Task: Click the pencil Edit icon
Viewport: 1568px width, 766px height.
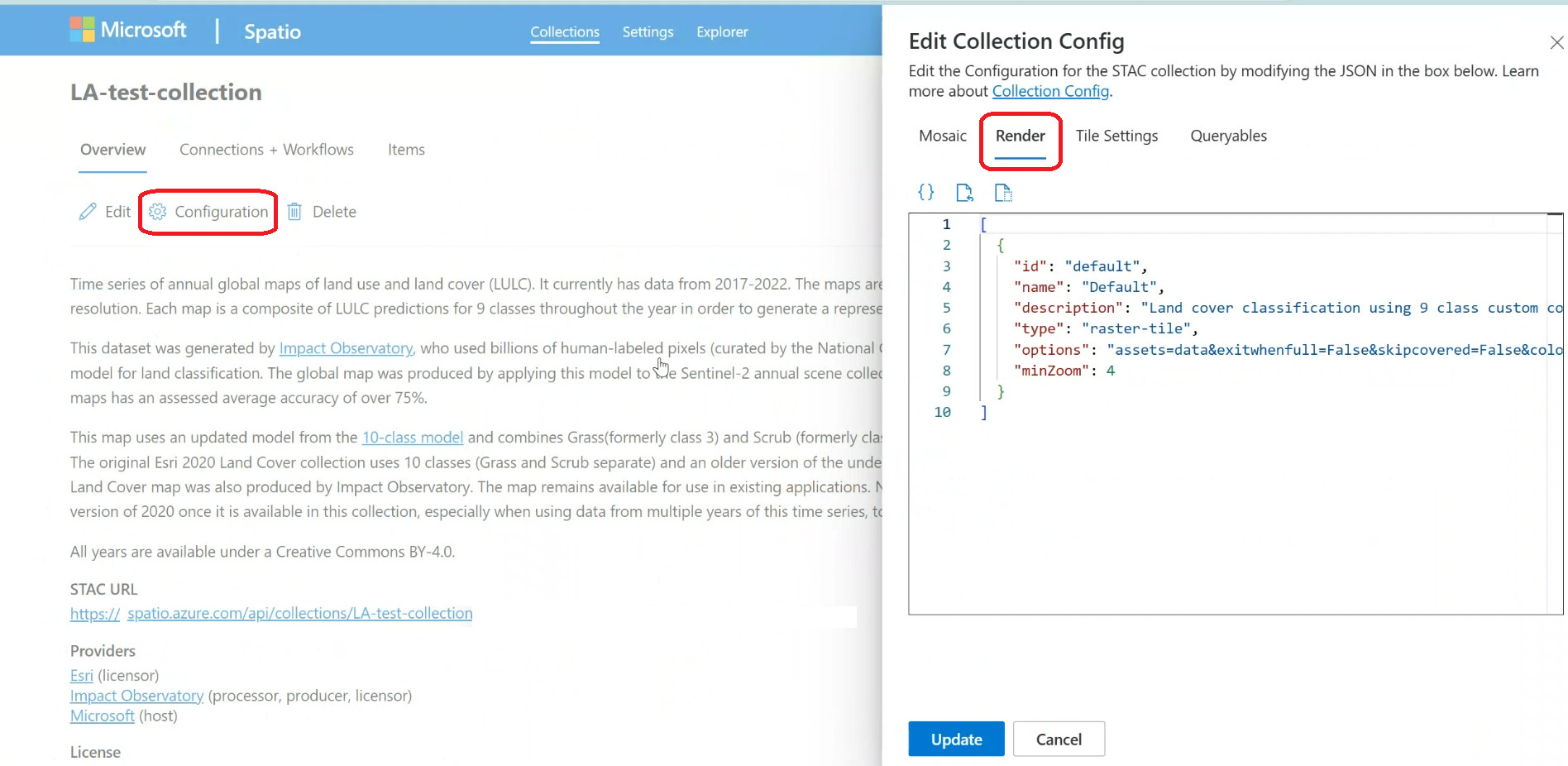Action: tap(88, 212)
